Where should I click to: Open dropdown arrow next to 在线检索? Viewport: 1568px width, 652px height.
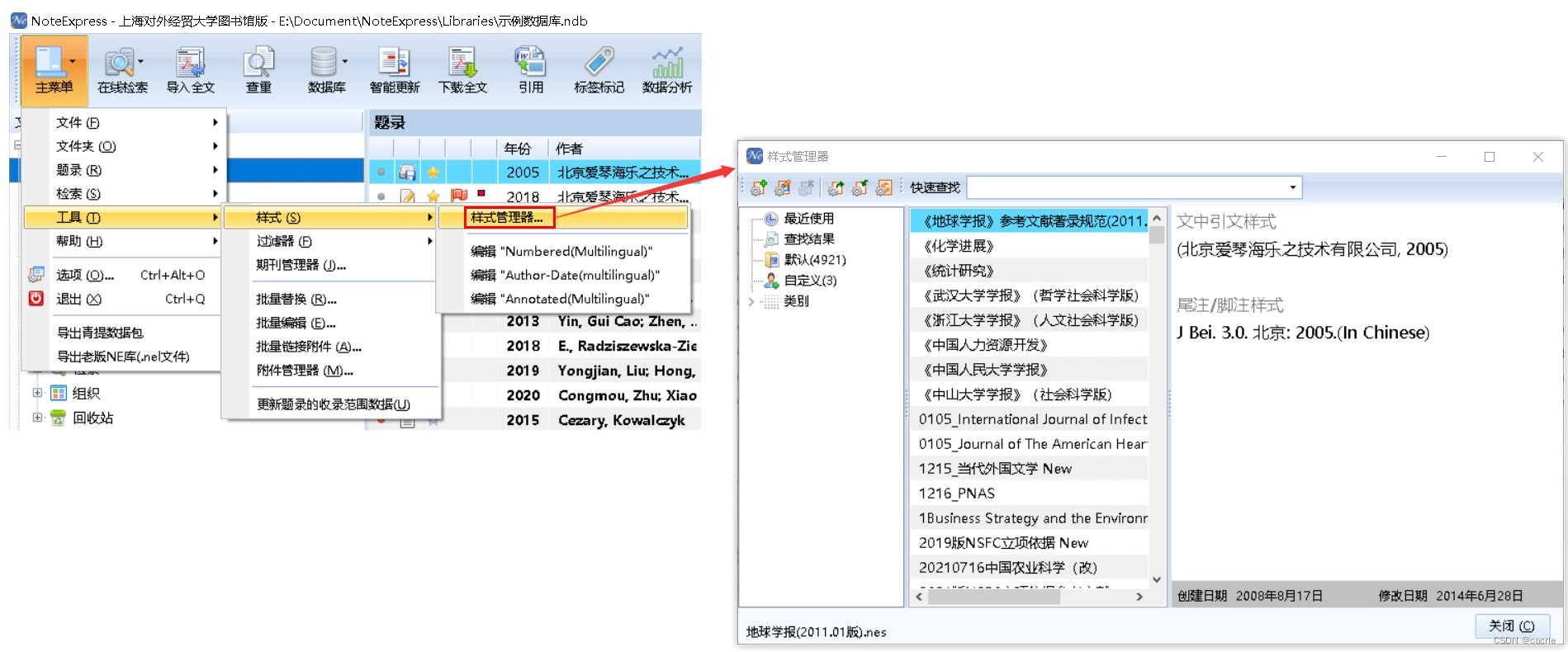point(140,62)
